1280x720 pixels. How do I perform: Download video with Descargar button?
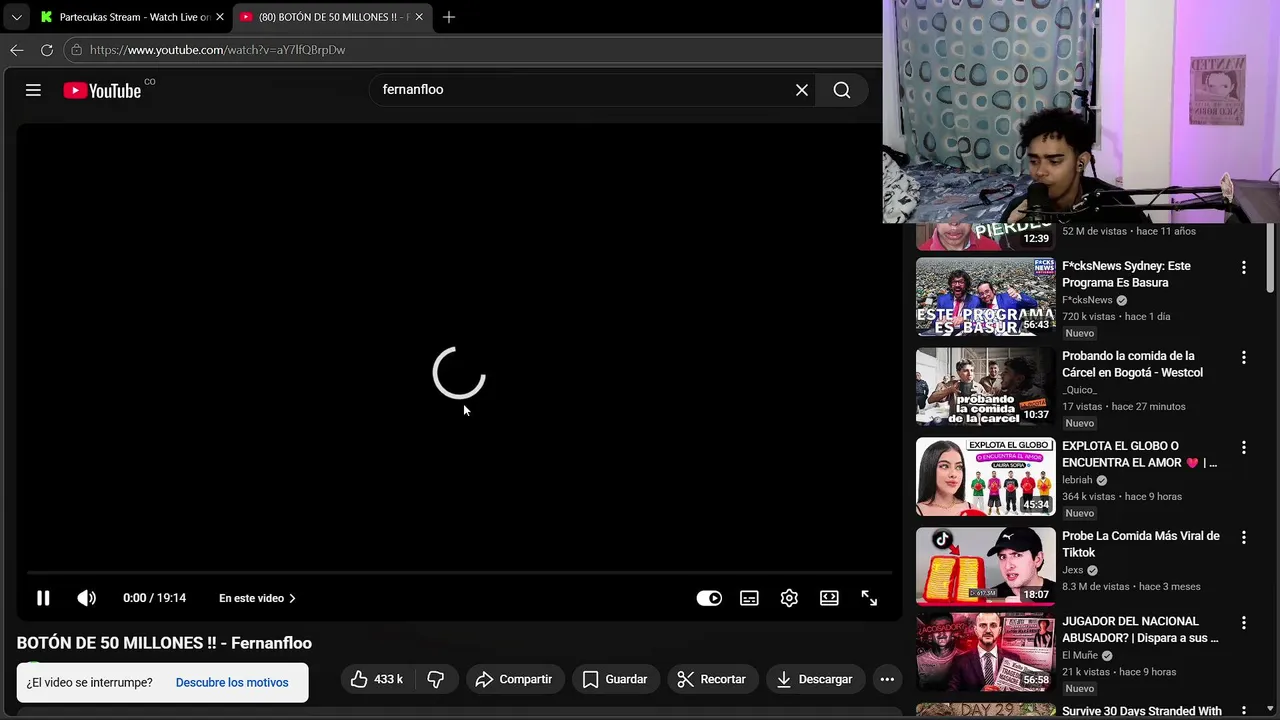(814, 679)
